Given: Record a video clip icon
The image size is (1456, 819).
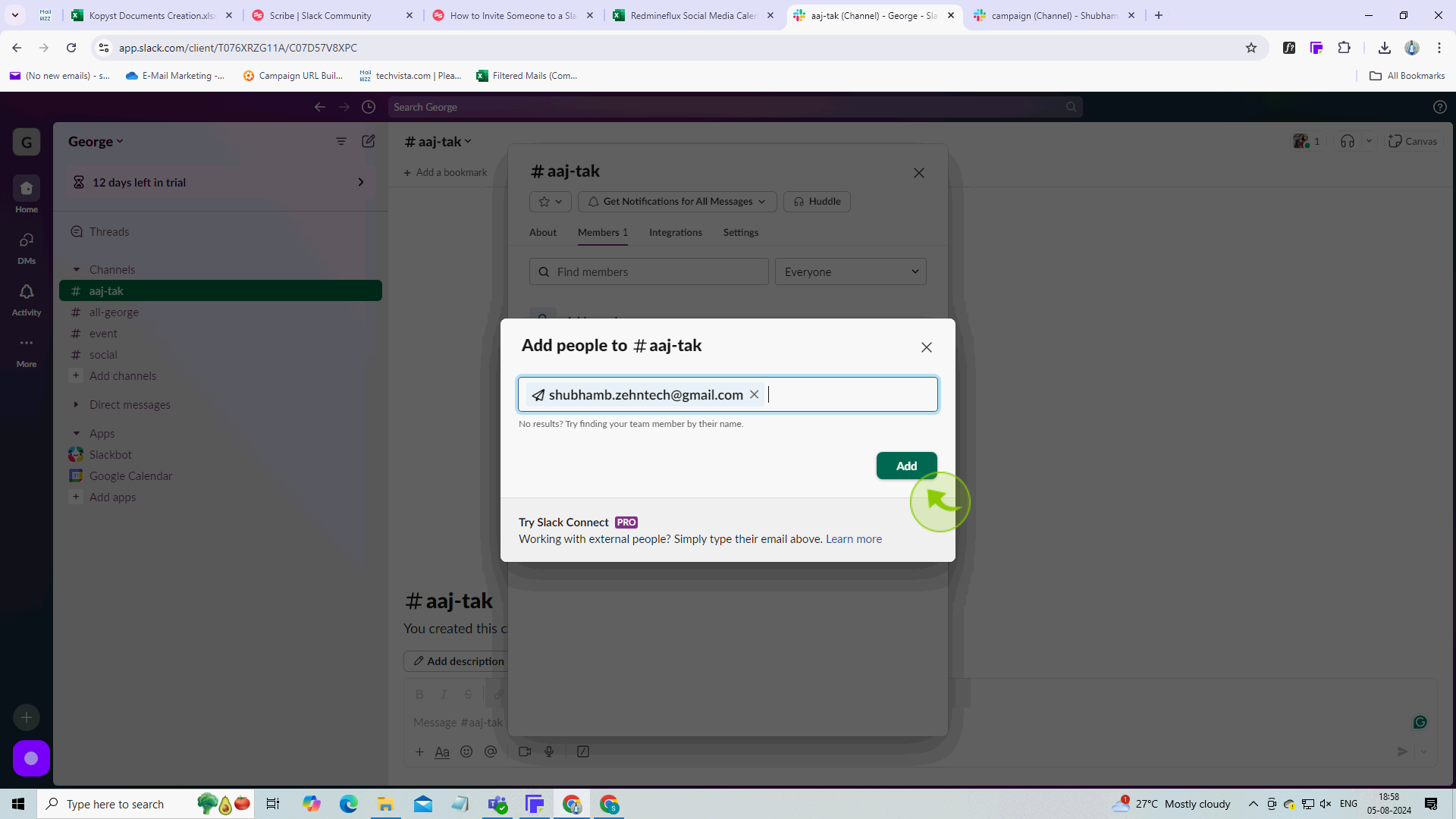Looking at the screenshot, I should click(x=525, y=752).
